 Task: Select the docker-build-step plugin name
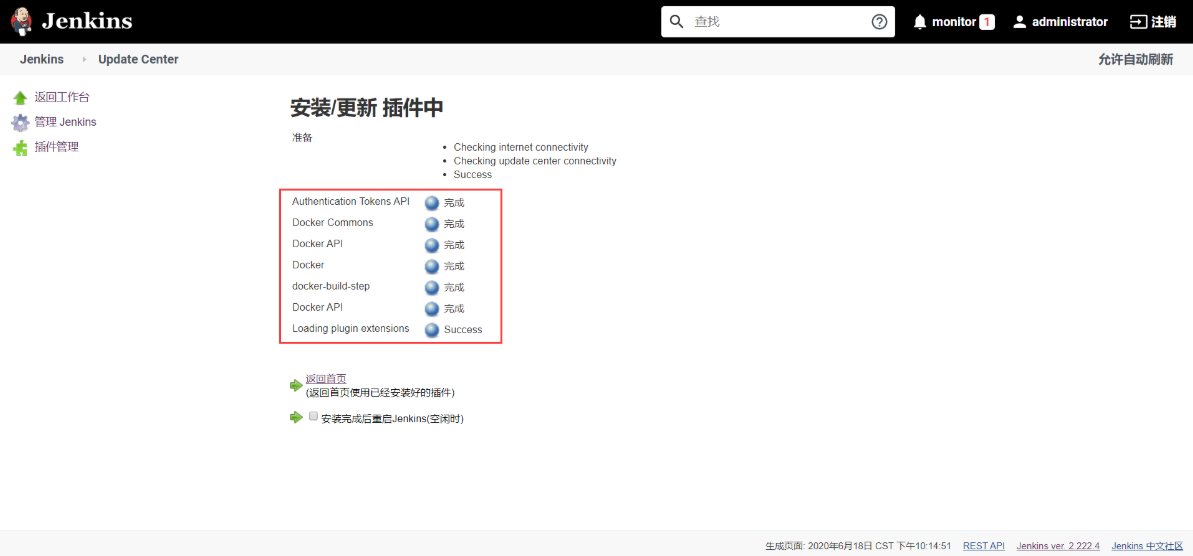(331, 286)
